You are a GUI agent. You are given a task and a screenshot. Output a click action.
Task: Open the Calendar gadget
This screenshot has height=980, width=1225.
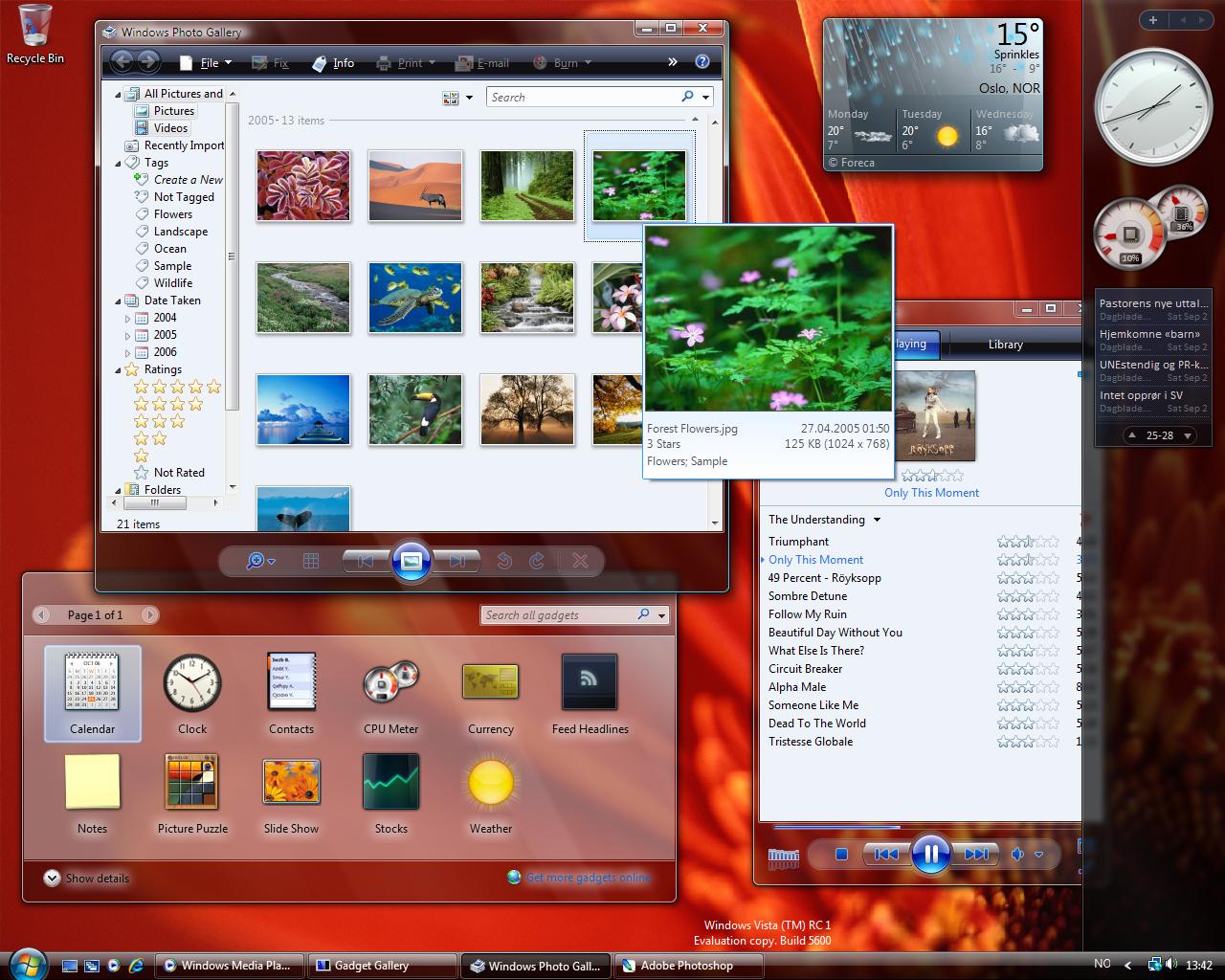click(92, 693)
